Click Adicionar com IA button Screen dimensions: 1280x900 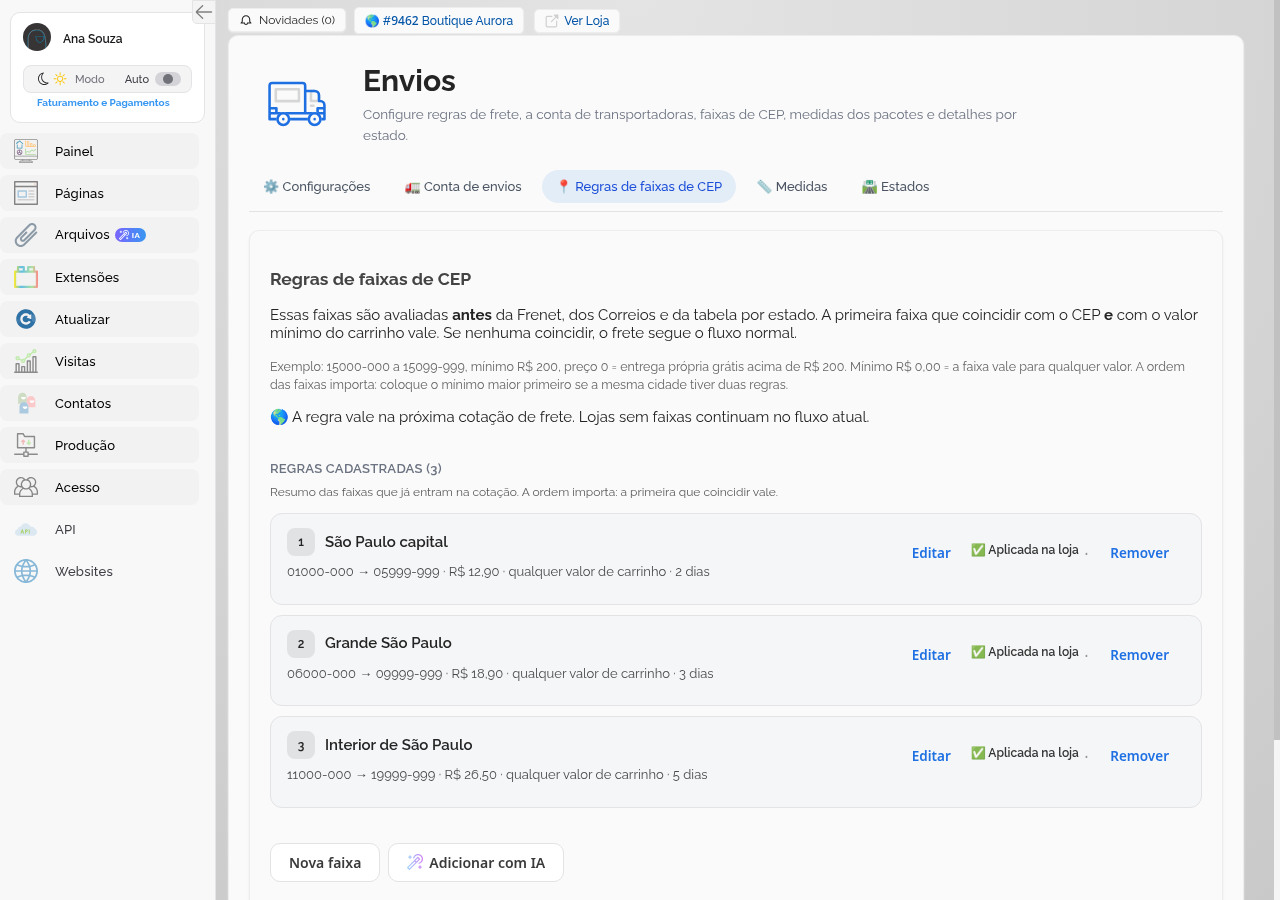[x=476, y=862]
